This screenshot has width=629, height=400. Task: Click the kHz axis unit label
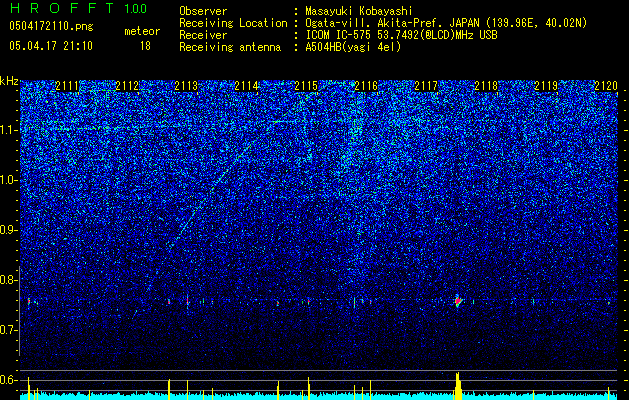9,81
